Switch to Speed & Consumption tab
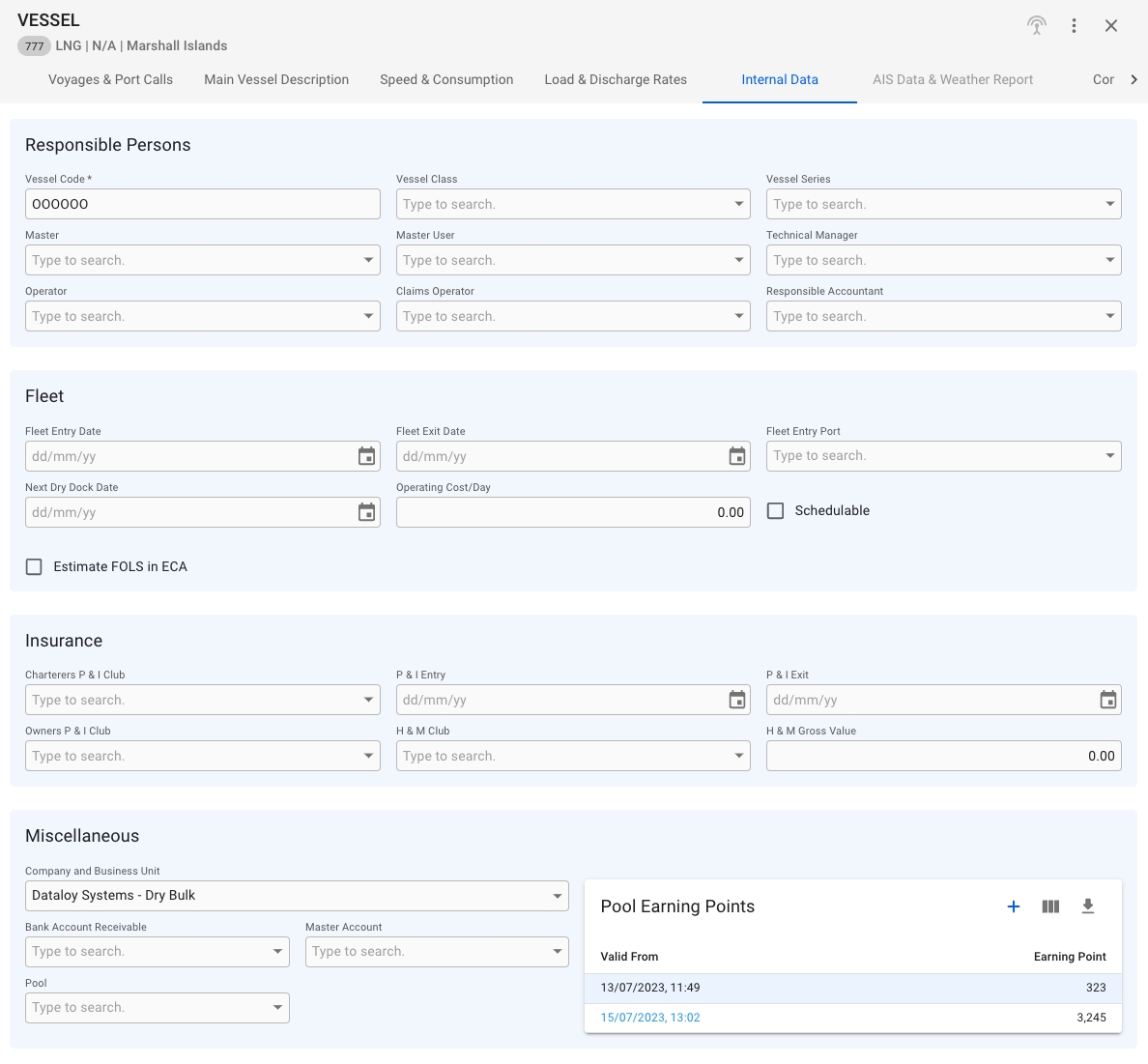The height and width of the screenshot is (1064, 1148). (x=446, y=80)
